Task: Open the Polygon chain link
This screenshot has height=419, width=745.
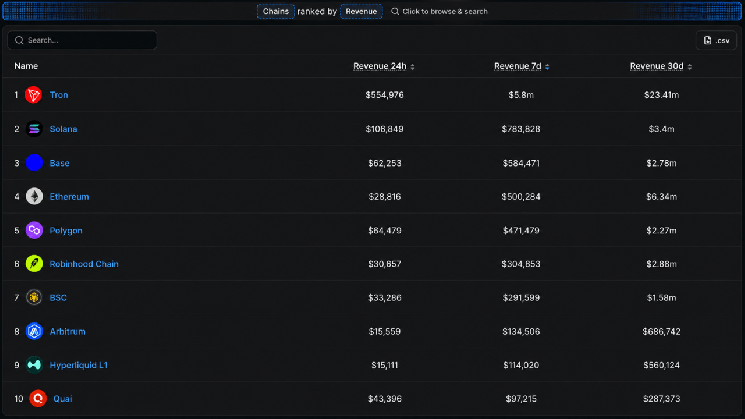Action: pyautogui.click(x=66, y=230)
